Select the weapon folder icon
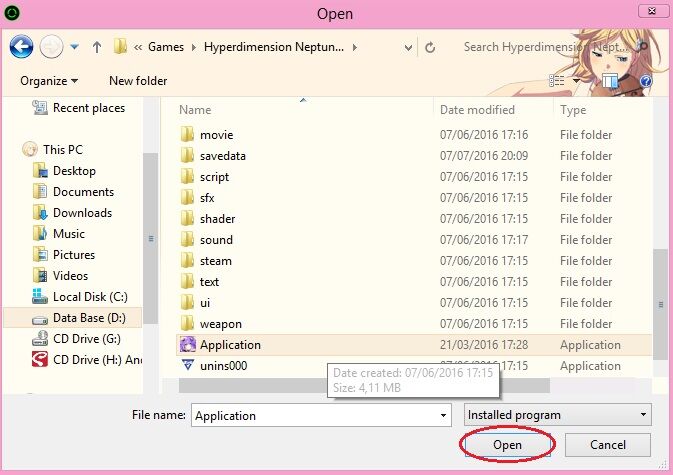The image size is (673, 475). click(x=188, y=324)
